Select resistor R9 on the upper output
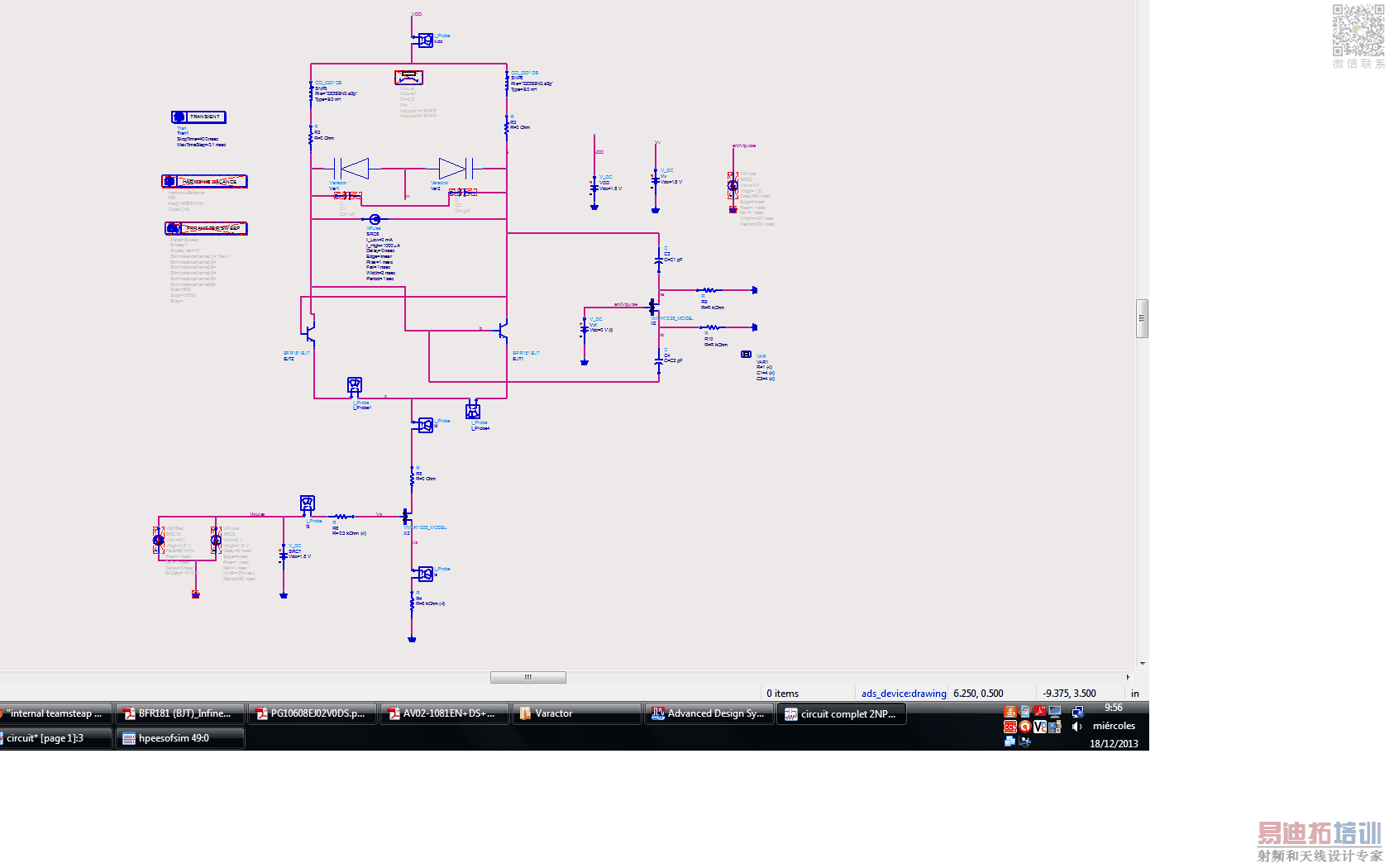 pyautogui.click(x=709, y=290)
